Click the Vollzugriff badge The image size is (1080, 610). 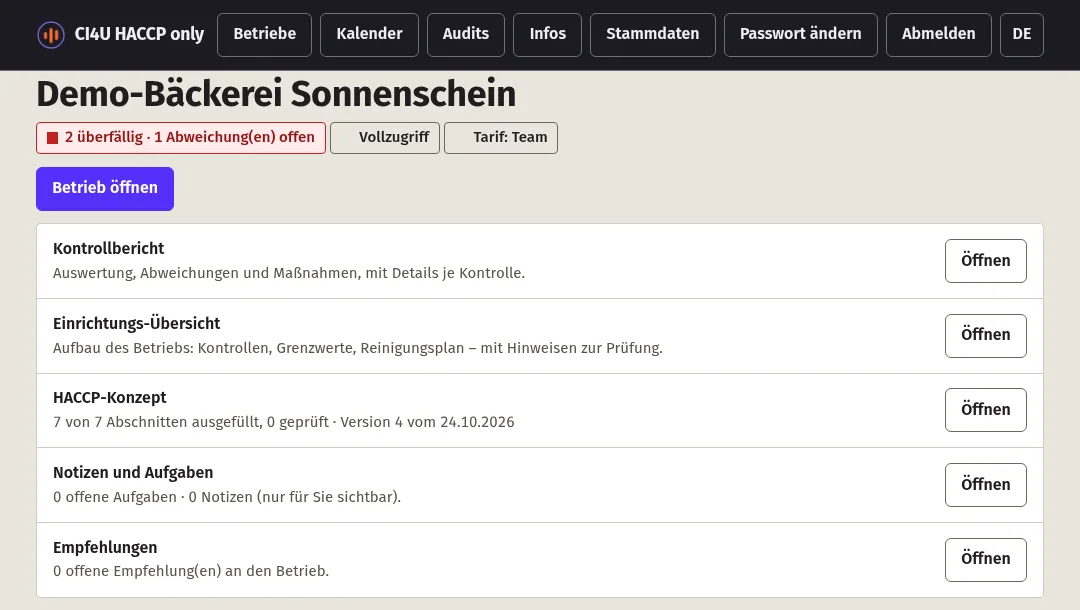pos(384,138)
